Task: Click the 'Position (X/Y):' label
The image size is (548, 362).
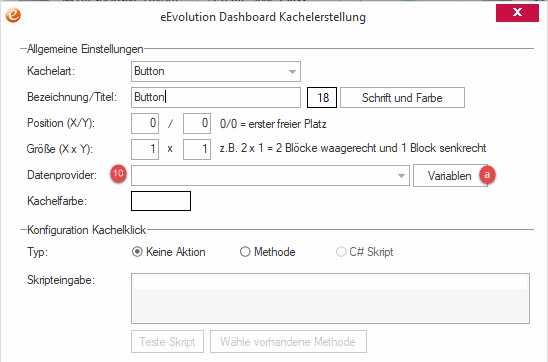Action: [61, 123]
